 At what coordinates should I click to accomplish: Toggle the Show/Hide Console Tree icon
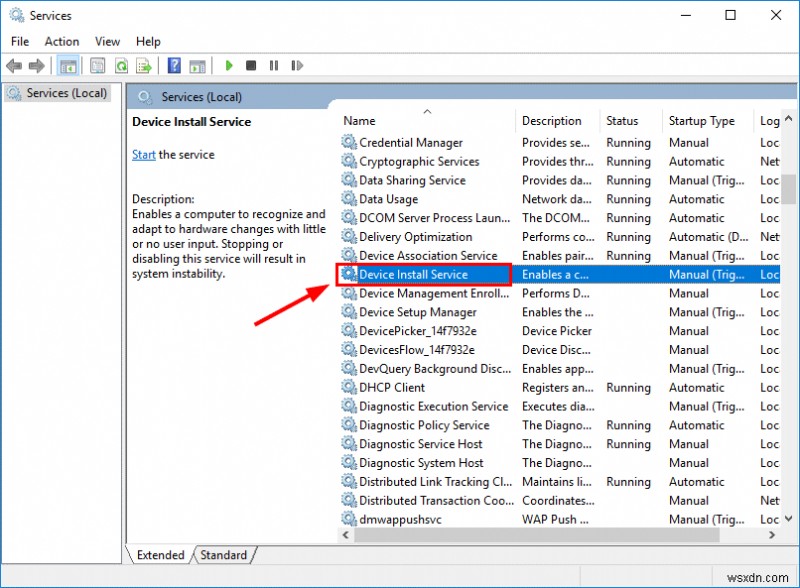click(x=68, y=65)
